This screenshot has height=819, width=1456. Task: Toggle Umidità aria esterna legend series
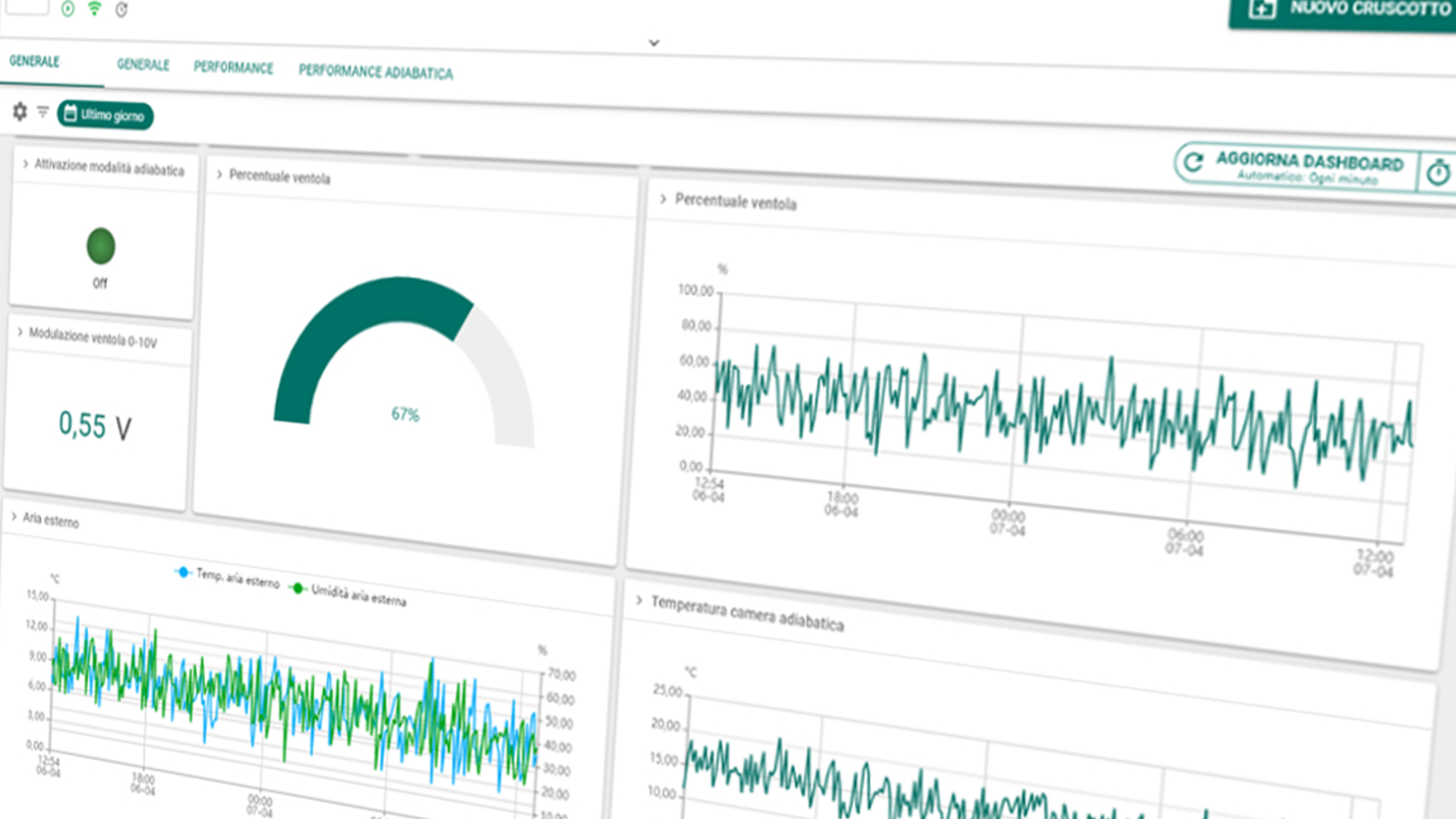pyautogui.click(x=349, y=594)
